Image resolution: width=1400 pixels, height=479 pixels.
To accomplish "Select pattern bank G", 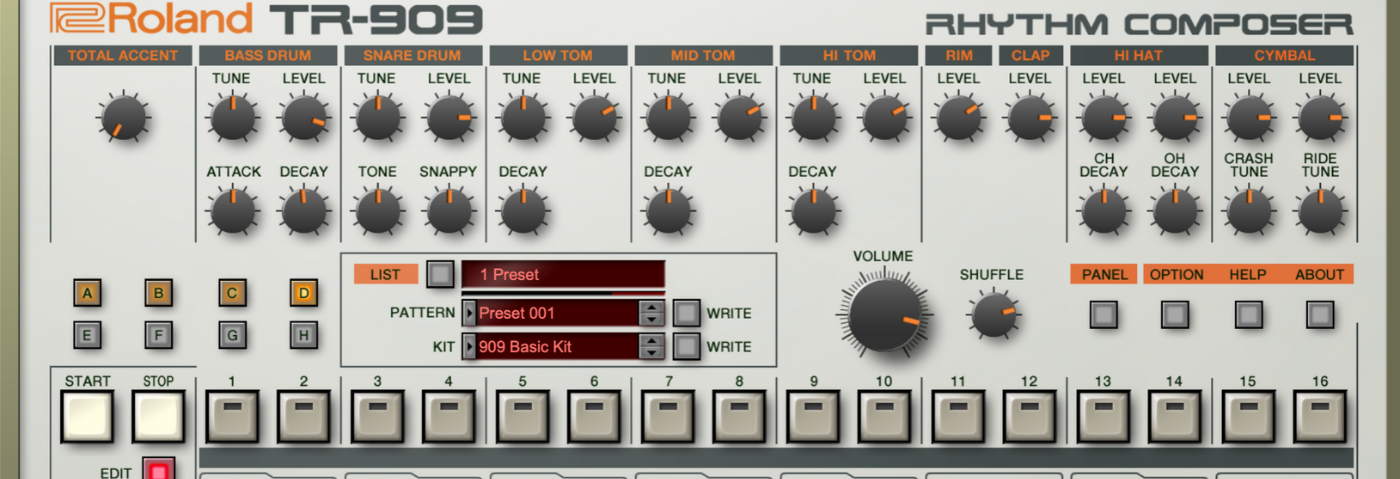I will pos(232,335).
